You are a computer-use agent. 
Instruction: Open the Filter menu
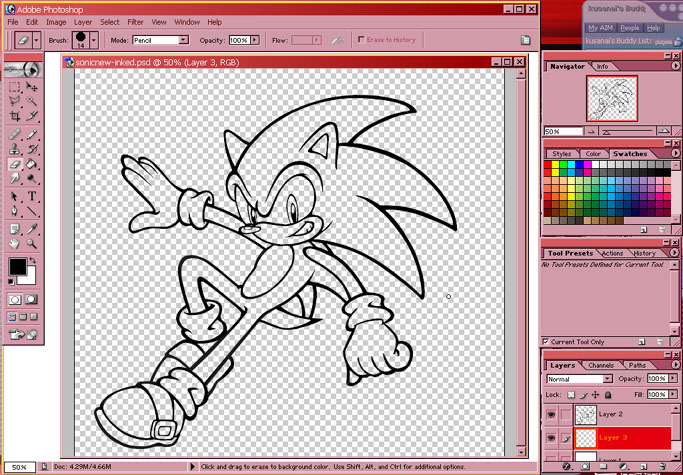(135, 22)
